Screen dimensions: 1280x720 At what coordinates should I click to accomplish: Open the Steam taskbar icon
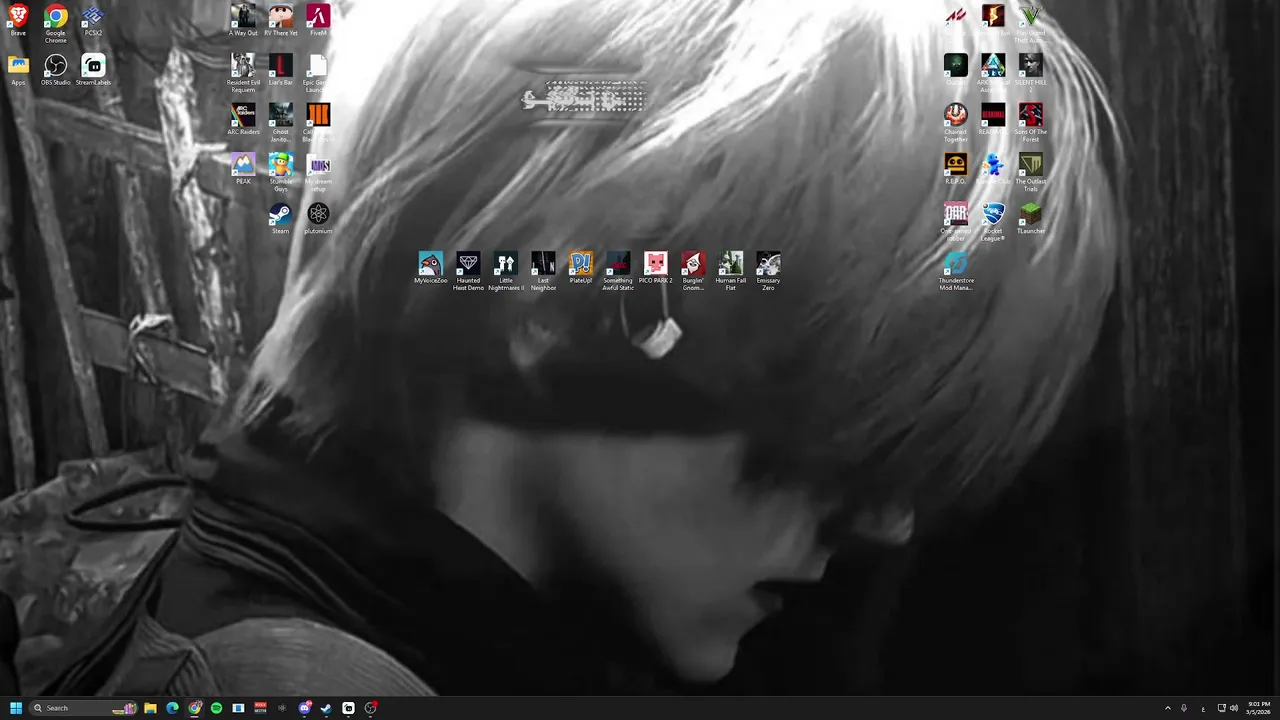click(326, 708)
